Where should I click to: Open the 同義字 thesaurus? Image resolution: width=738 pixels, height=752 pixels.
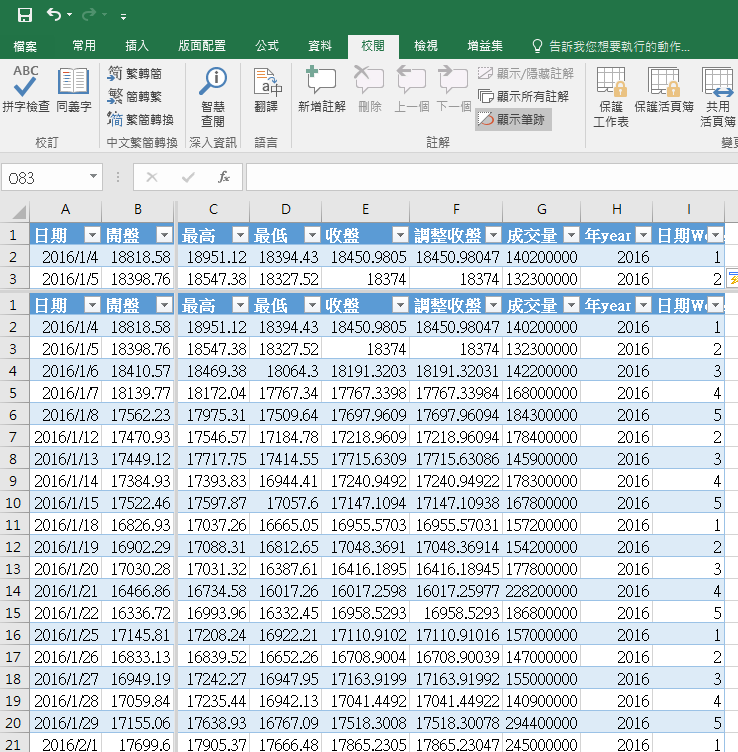coord(73,89)
